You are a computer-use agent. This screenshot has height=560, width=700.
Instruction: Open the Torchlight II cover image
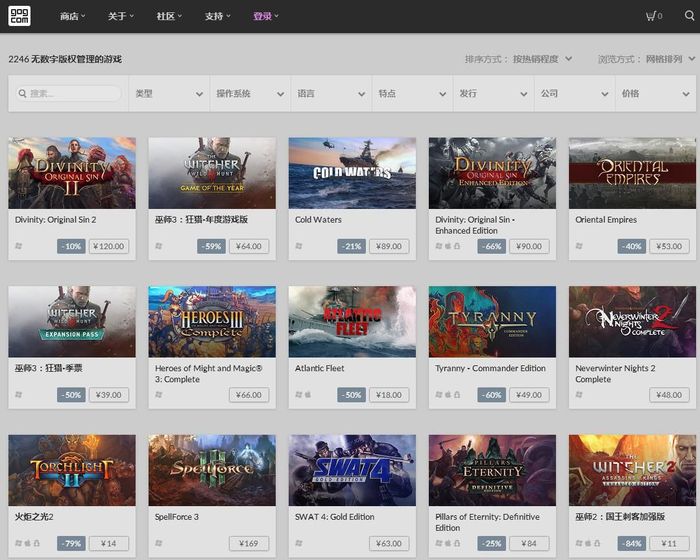click(x=72, y=470)
